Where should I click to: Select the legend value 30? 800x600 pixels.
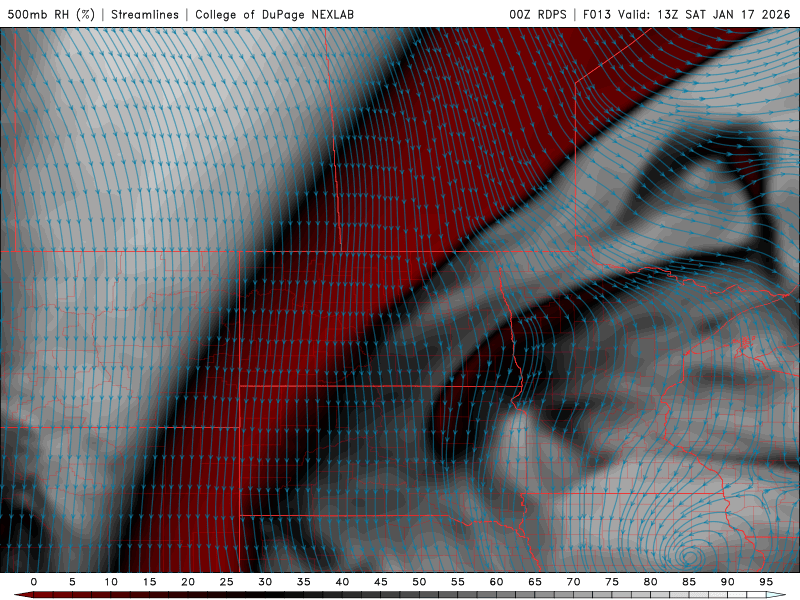[x=265, y=582]
